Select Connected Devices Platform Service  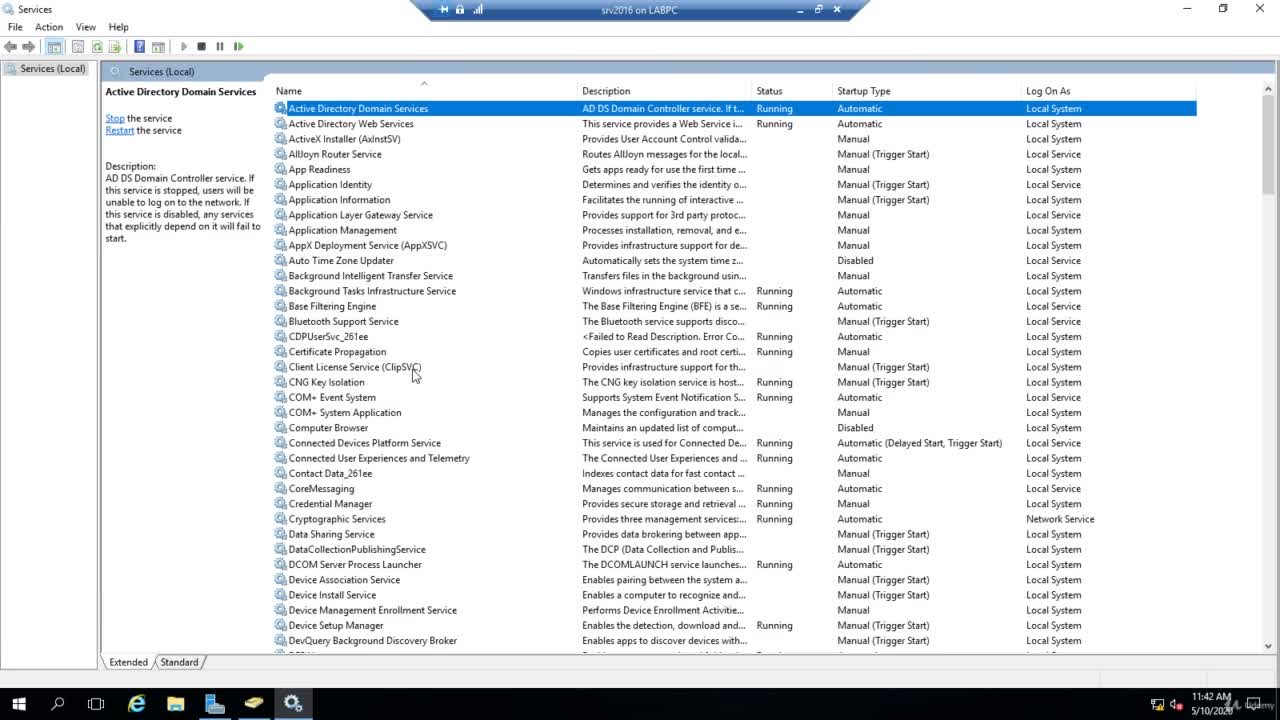pos(364,443)
